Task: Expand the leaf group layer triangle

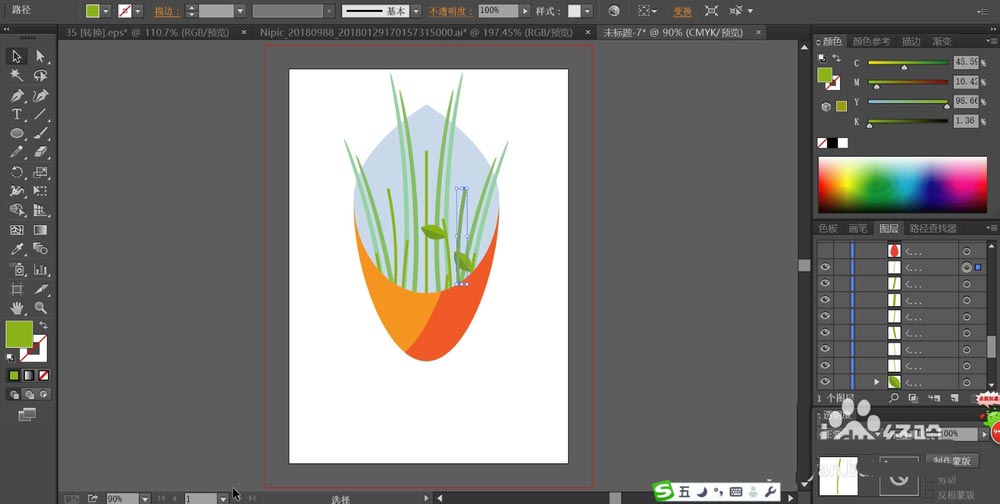Action: [876, 382]
